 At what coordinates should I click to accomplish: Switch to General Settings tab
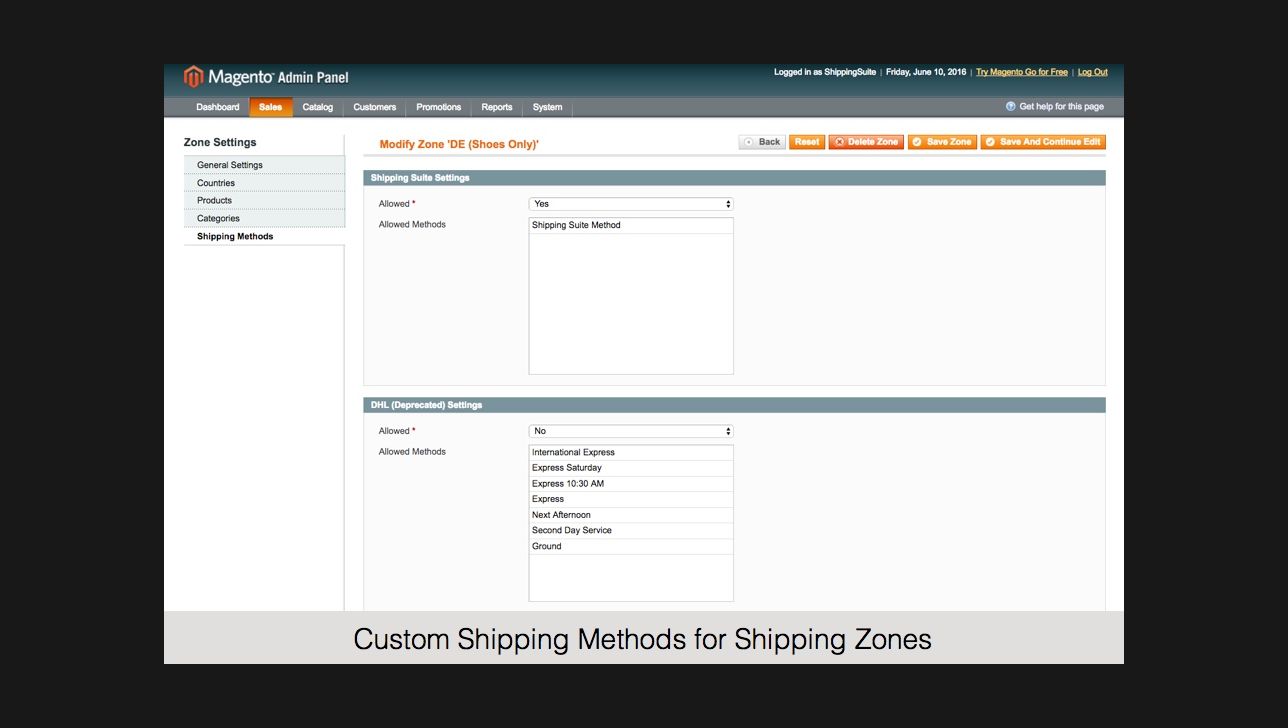click(230, 165)
